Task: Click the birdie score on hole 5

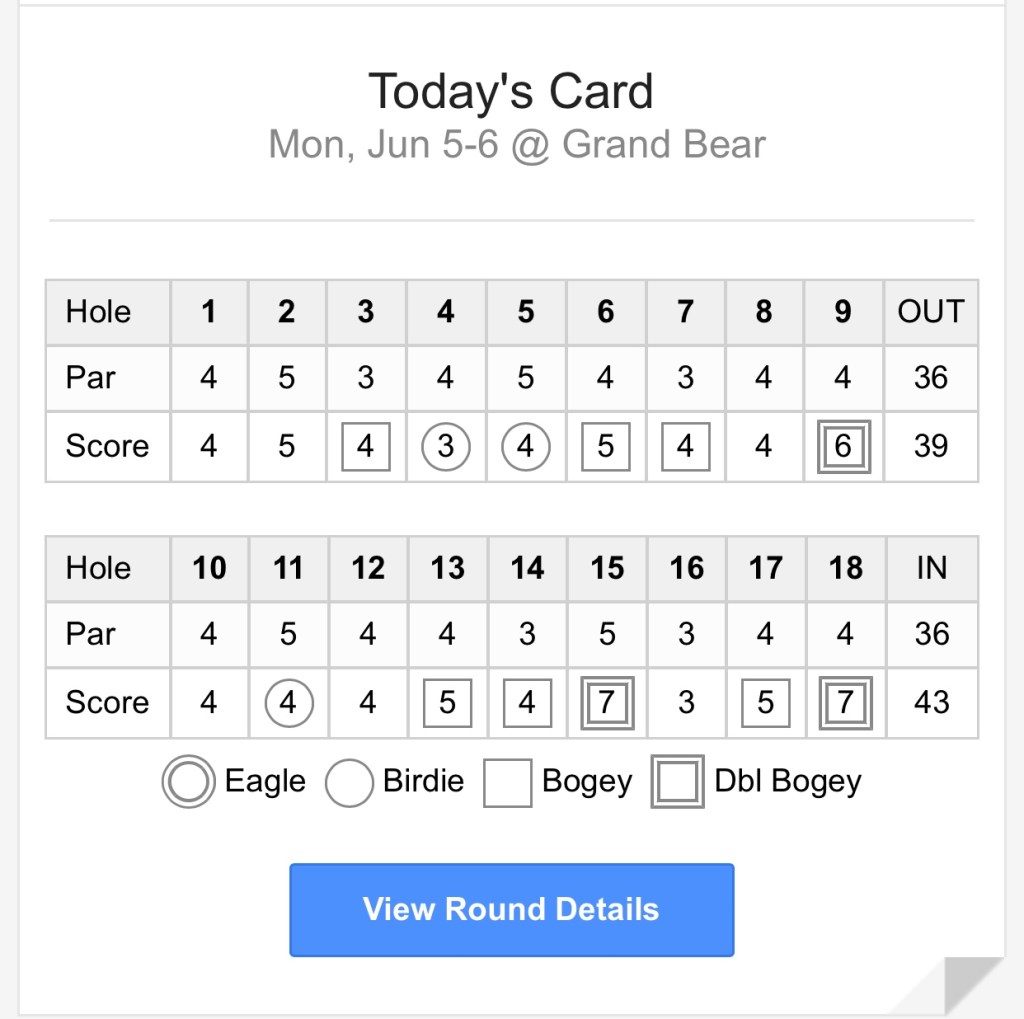Action: [x=526, y=446]
